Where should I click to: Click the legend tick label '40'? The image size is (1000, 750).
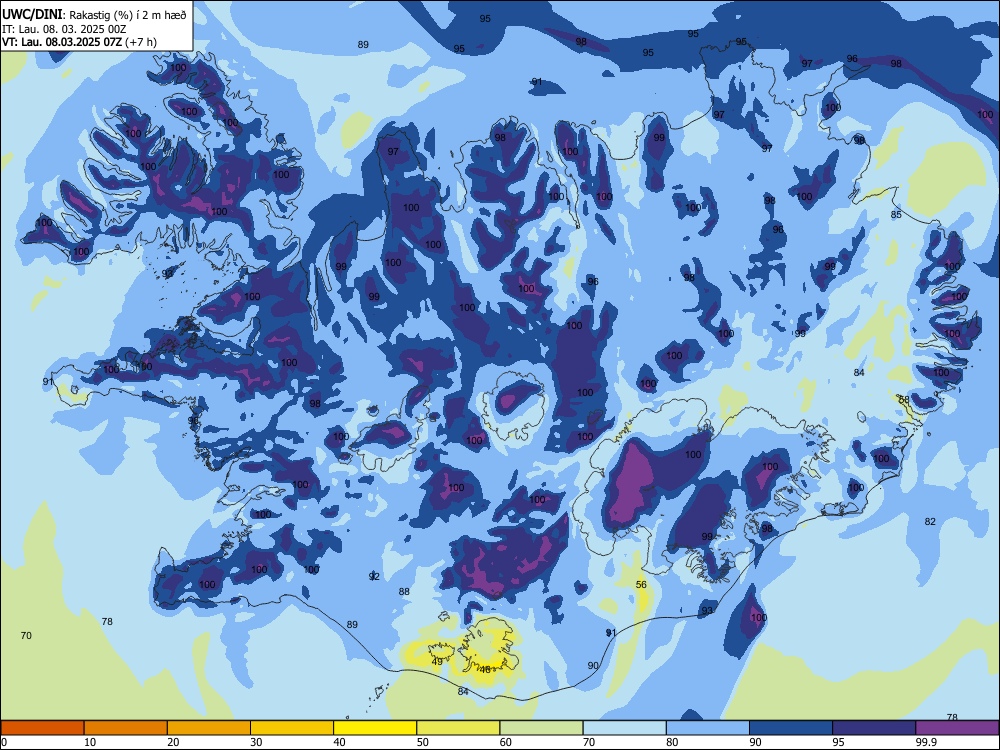pos(340,742)
